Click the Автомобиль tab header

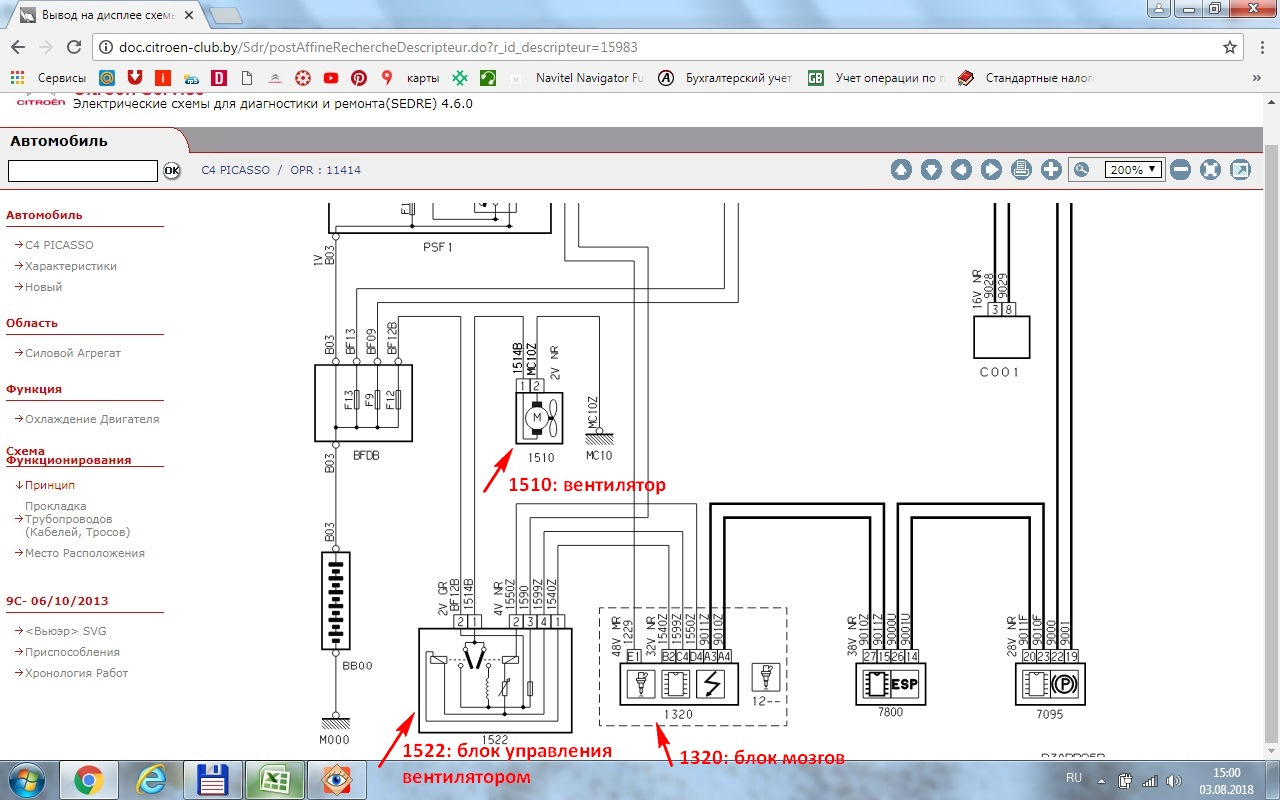point(59,141)
